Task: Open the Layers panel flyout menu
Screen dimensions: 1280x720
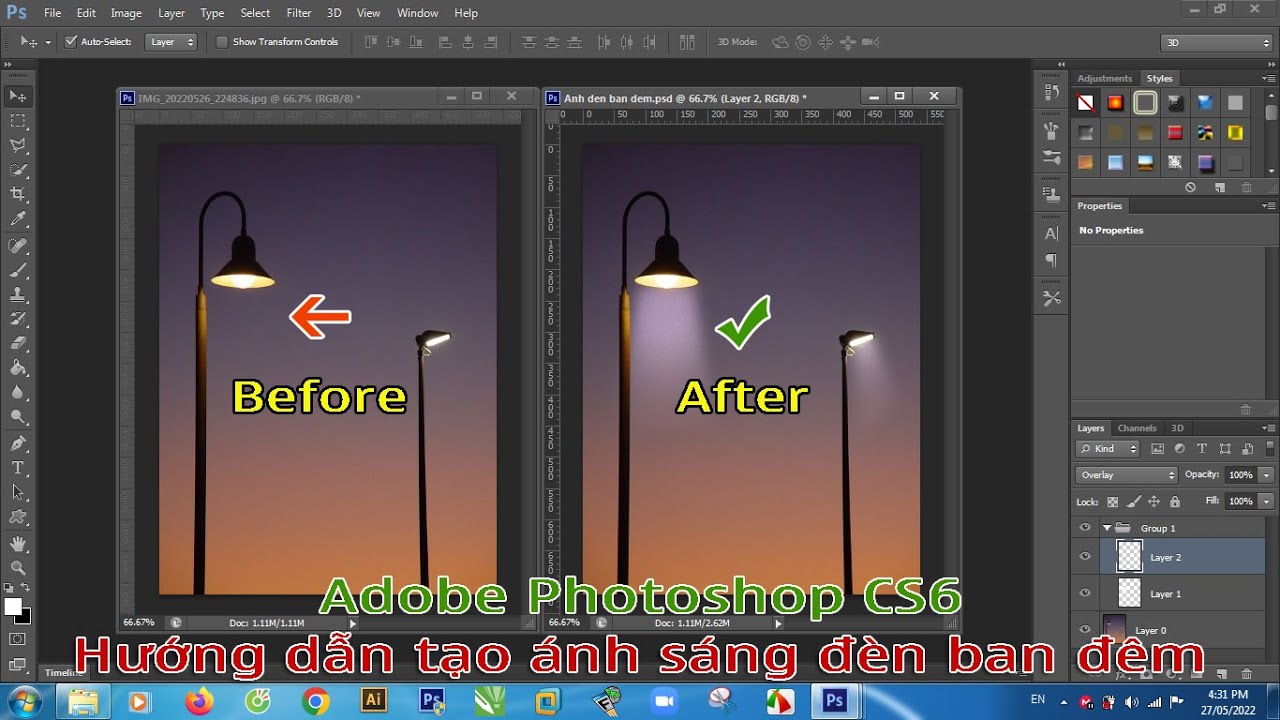Action: (1268, 428)
